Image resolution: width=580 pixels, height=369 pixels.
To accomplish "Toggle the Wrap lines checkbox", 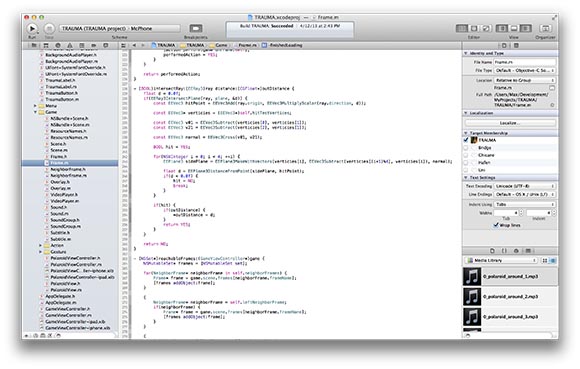I will [x=496, y=225].
